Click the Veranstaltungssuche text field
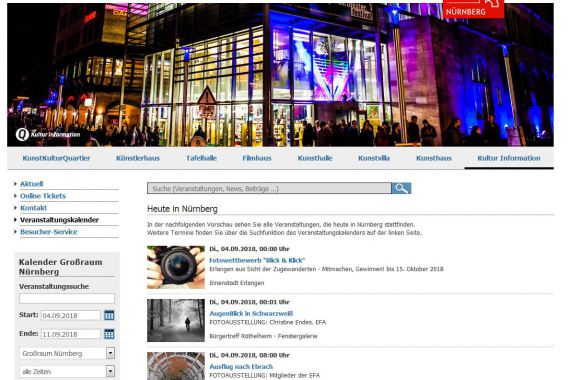Image resolution: width=570 pixels, height=380 pixels. click(67, 299)
